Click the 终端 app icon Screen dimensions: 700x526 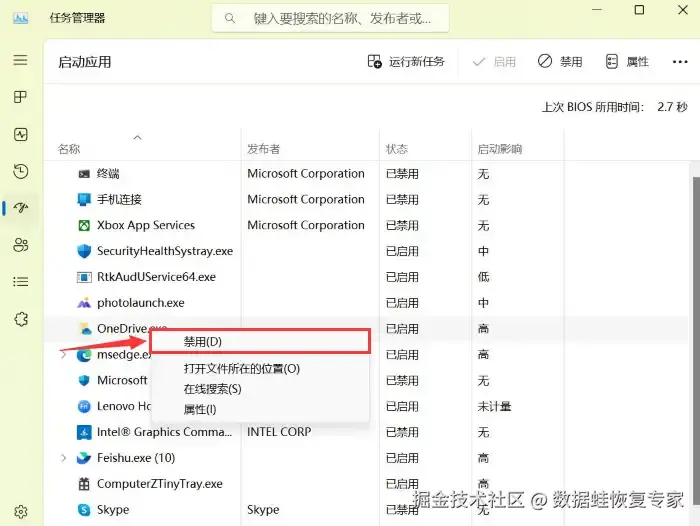[84, 174]
